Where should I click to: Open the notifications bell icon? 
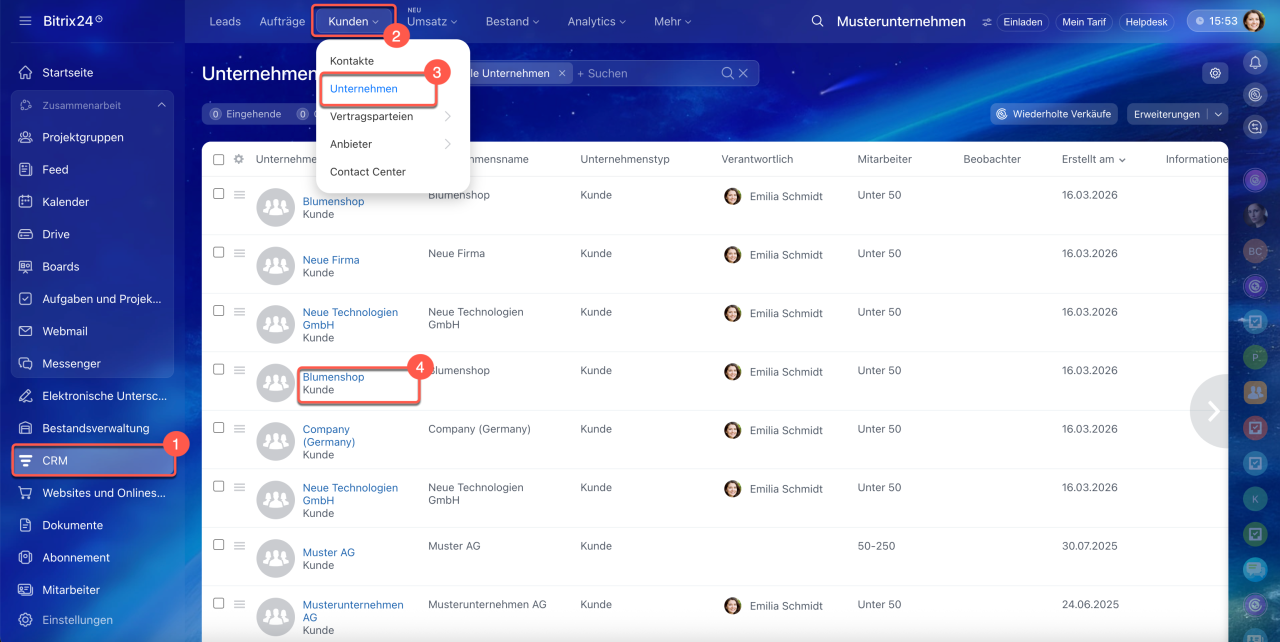coord(1255,62)
